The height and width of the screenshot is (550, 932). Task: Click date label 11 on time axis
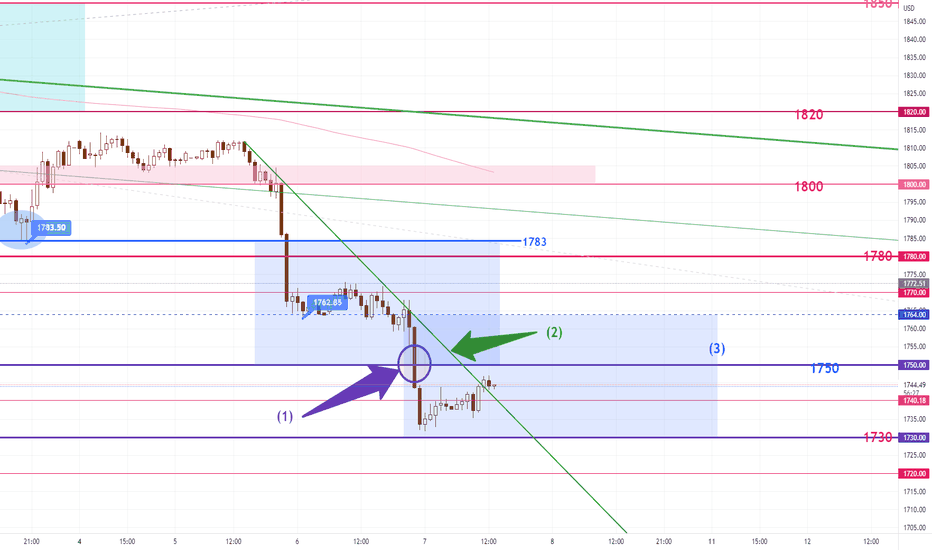[711, 542]
